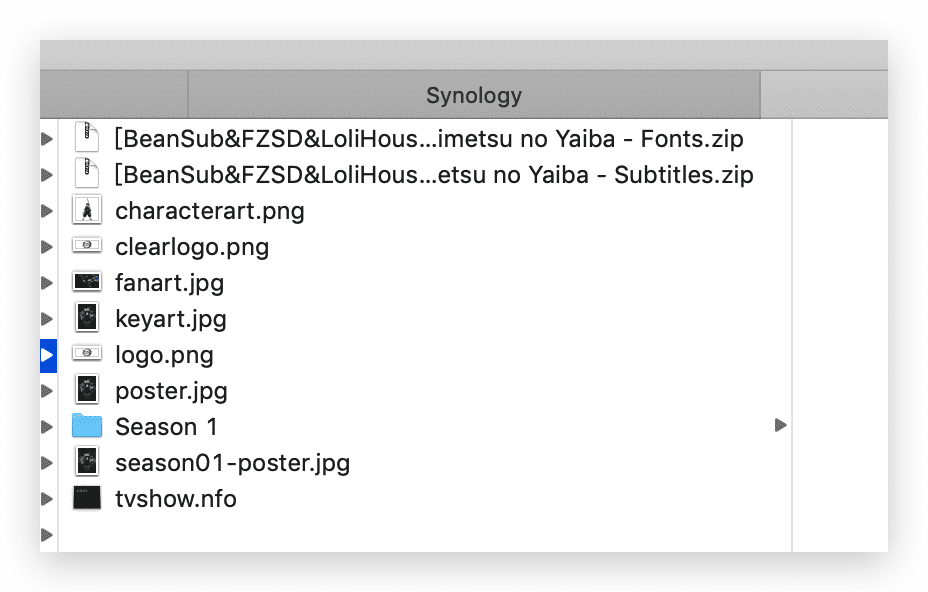Click the Season 1 folder icon

pos(87,426)
